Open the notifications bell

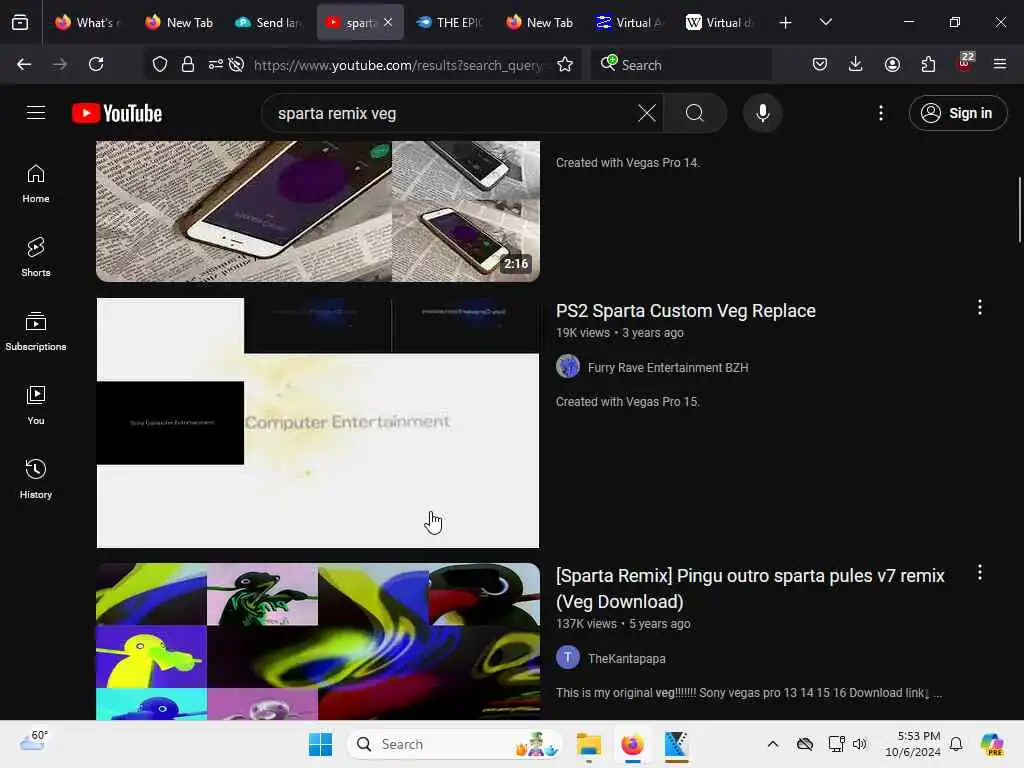click(x=956, y=744)
